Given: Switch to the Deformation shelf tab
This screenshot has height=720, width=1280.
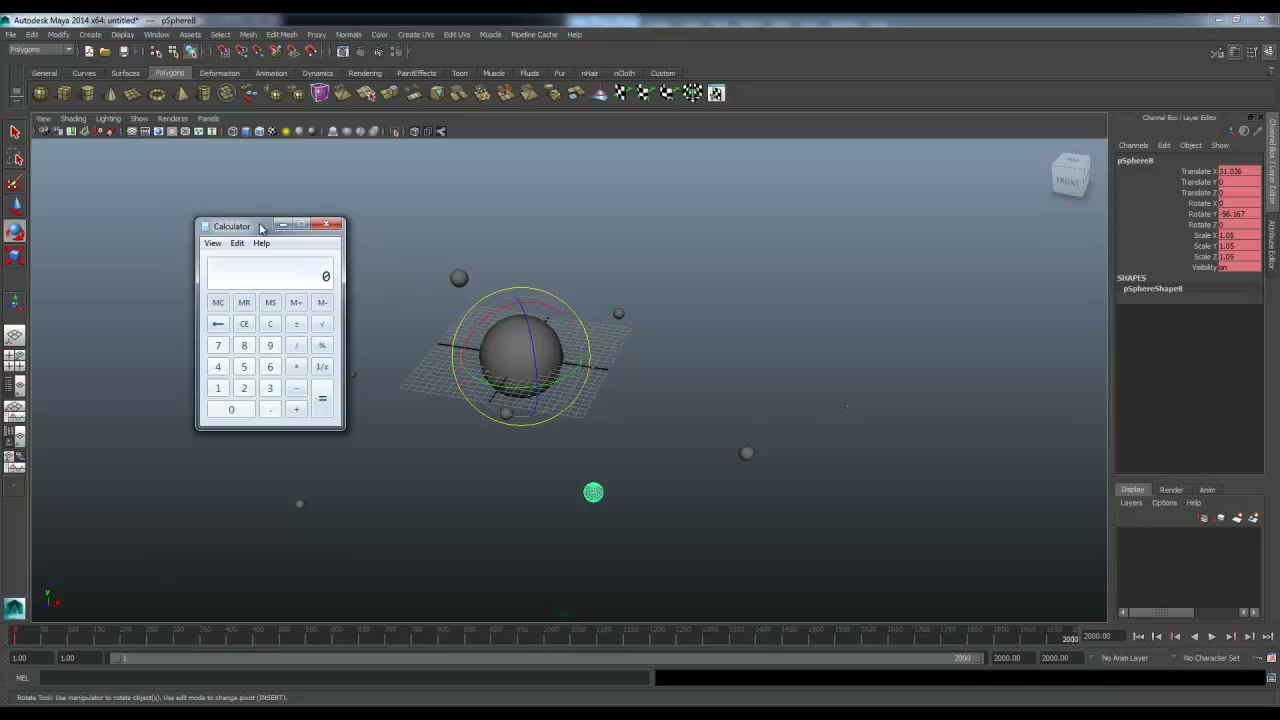Looking at the screenshot, I should point(219,73).
